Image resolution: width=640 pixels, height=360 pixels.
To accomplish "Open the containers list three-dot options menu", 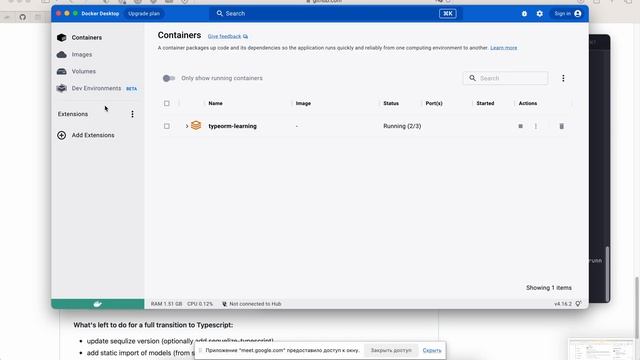I will click(563, 78).
